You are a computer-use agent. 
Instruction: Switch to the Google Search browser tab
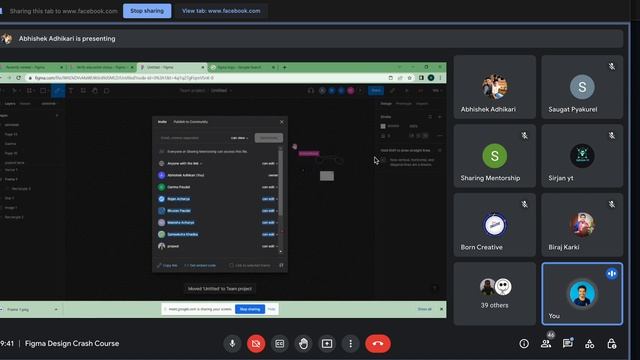coord(242,67)
